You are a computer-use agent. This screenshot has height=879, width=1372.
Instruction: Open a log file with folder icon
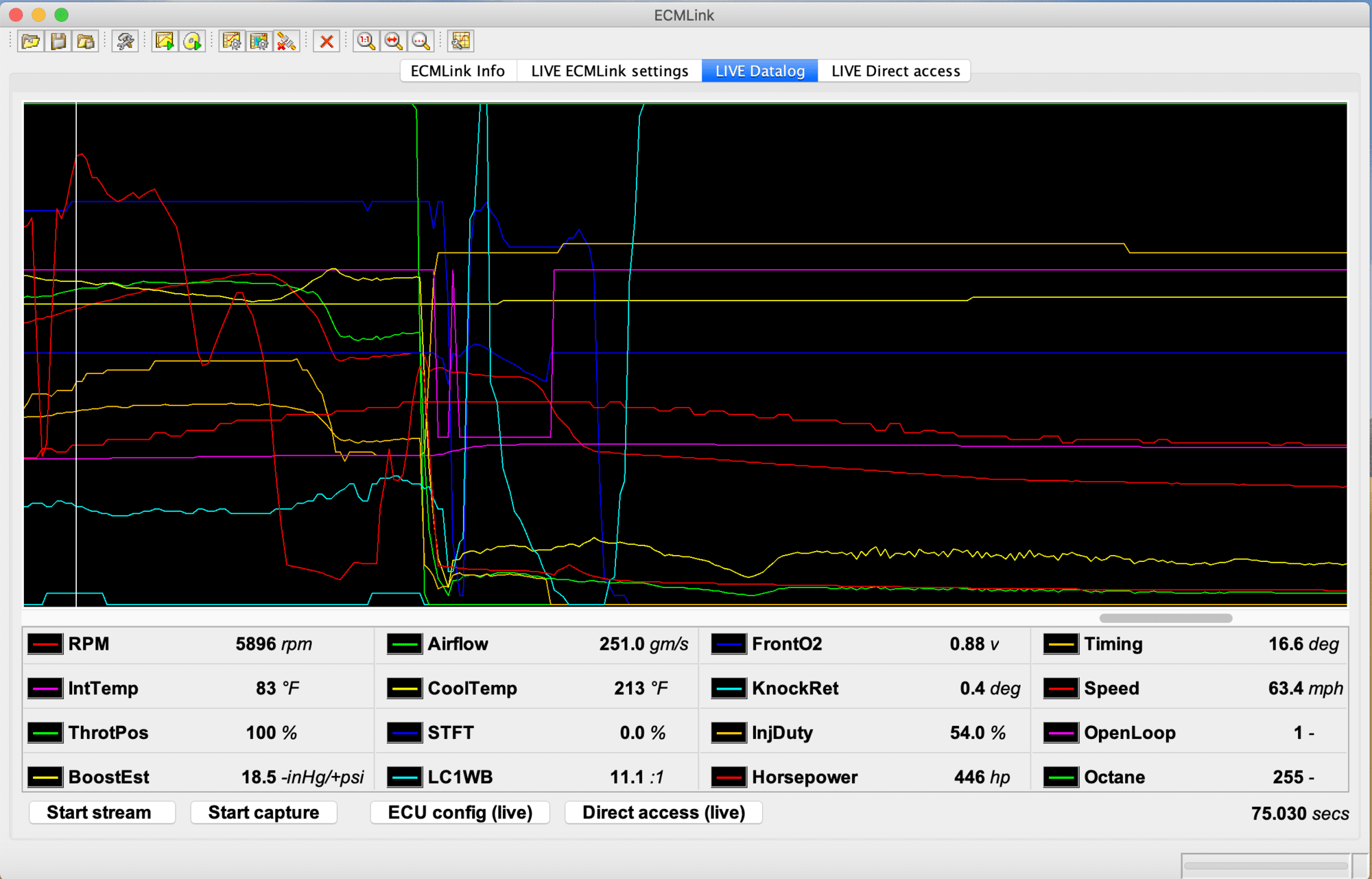click(x=31, y=42)
